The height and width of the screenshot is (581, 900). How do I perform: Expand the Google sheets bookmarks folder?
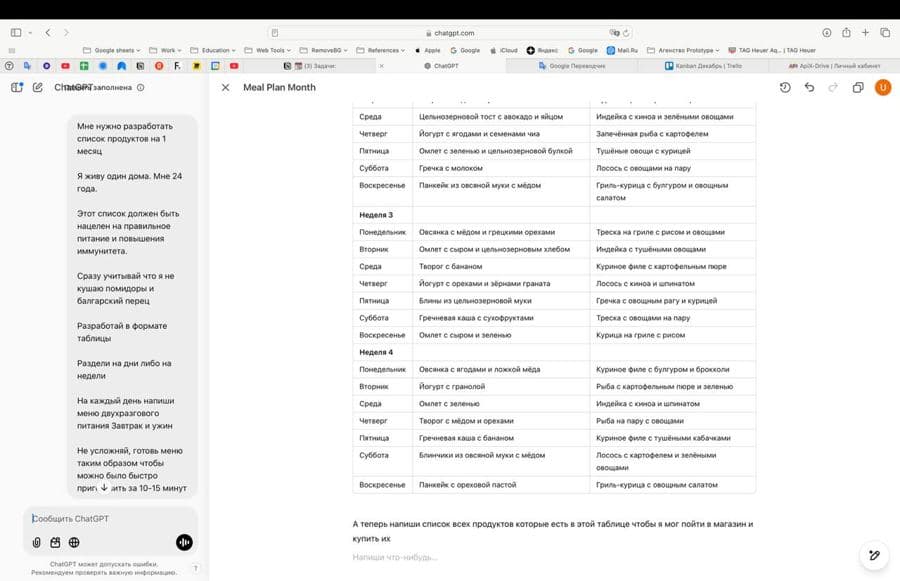112,51
